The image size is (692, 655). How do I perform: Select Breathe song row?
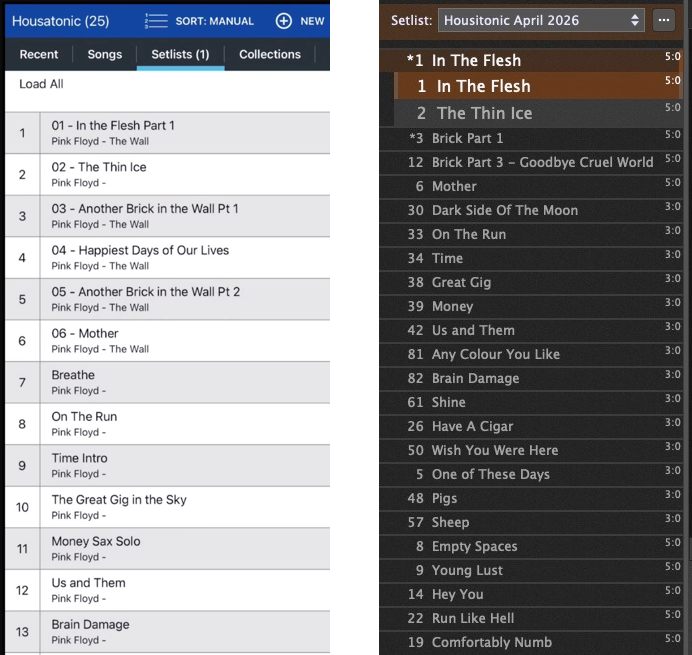coord(167,382)
